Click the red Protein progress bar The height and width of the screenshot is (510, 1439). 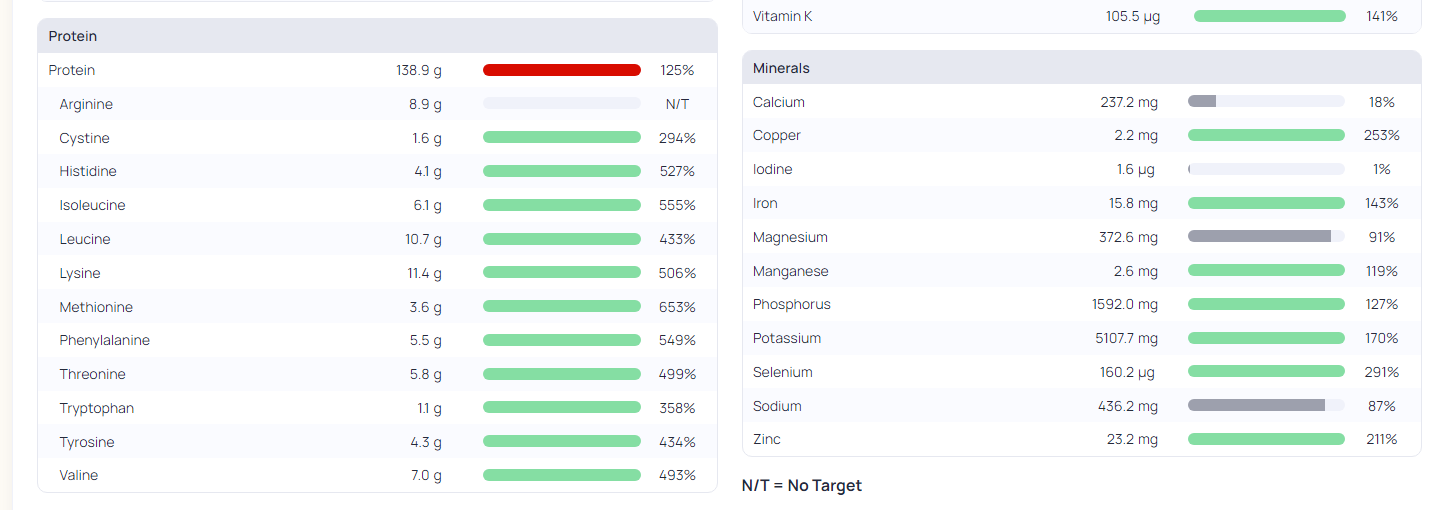click(x=562, y=70)
